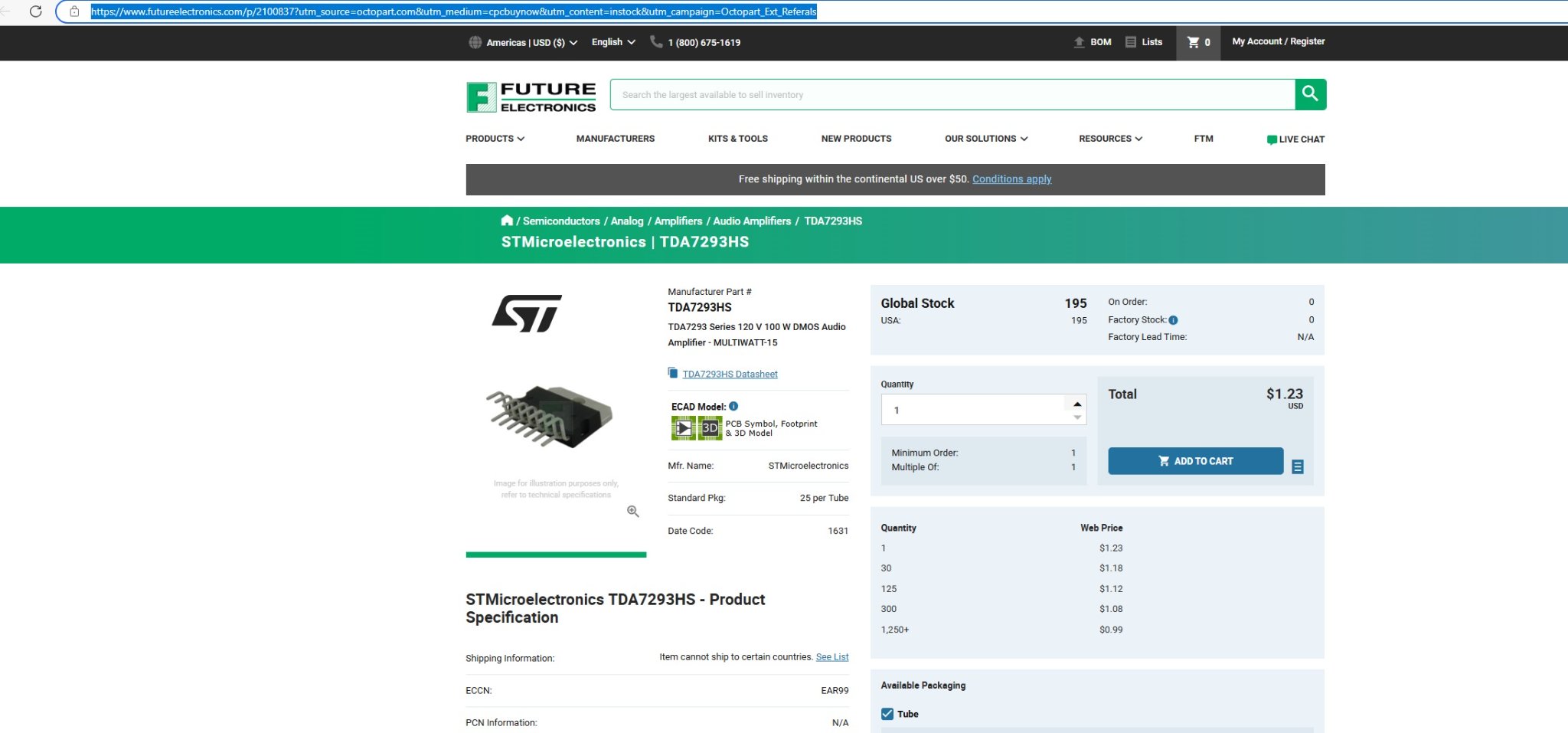Click Audio Amplifiers breadcrumb
The image size is (1568, 733).
tap(752, 221)
